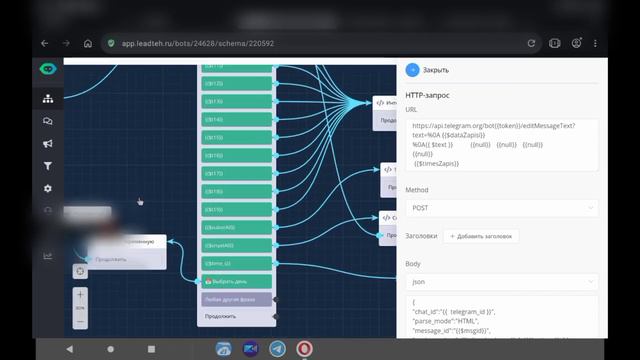Tap the Android recent apps square
The width and height of the screenshot is (640, 360).
tap(151, 349)
